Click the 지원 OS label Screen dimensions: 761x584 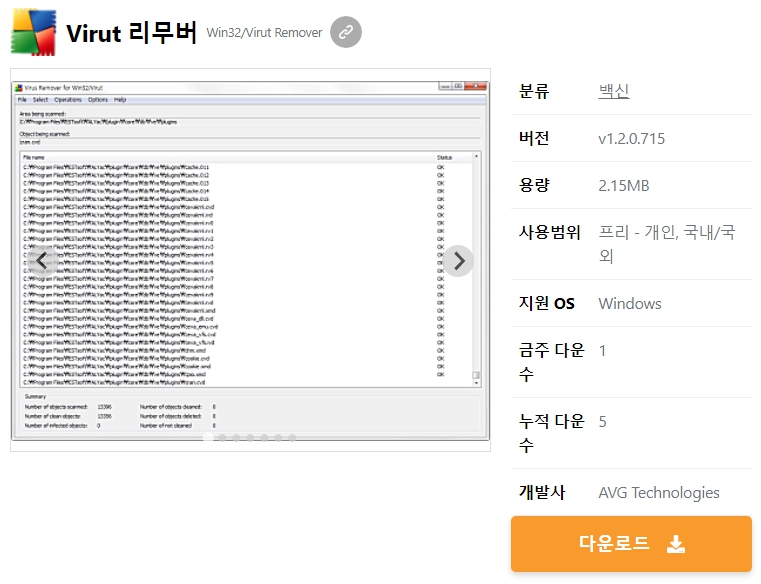tap(546, 303)
